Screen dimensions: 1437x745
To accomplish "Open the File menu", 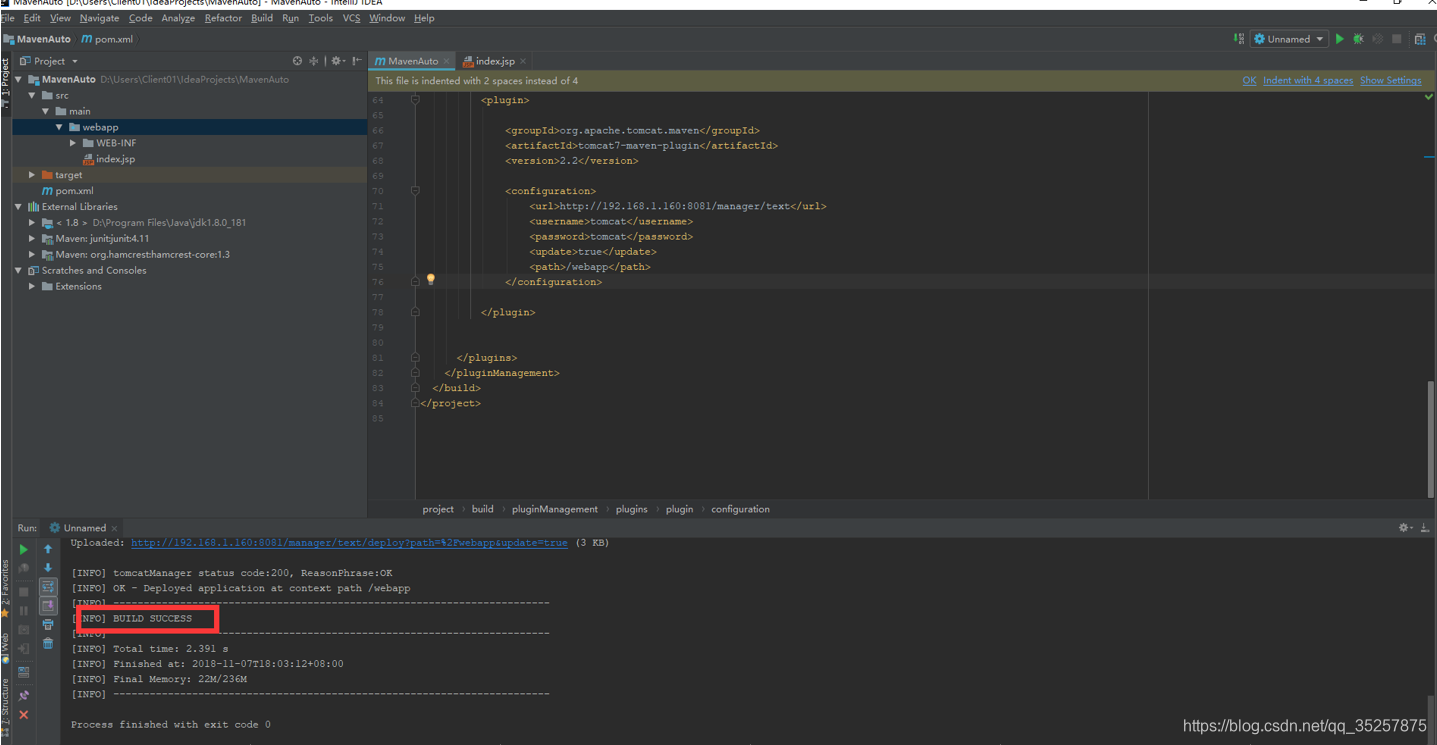I will pyautogui.click(x=8, y=18).
